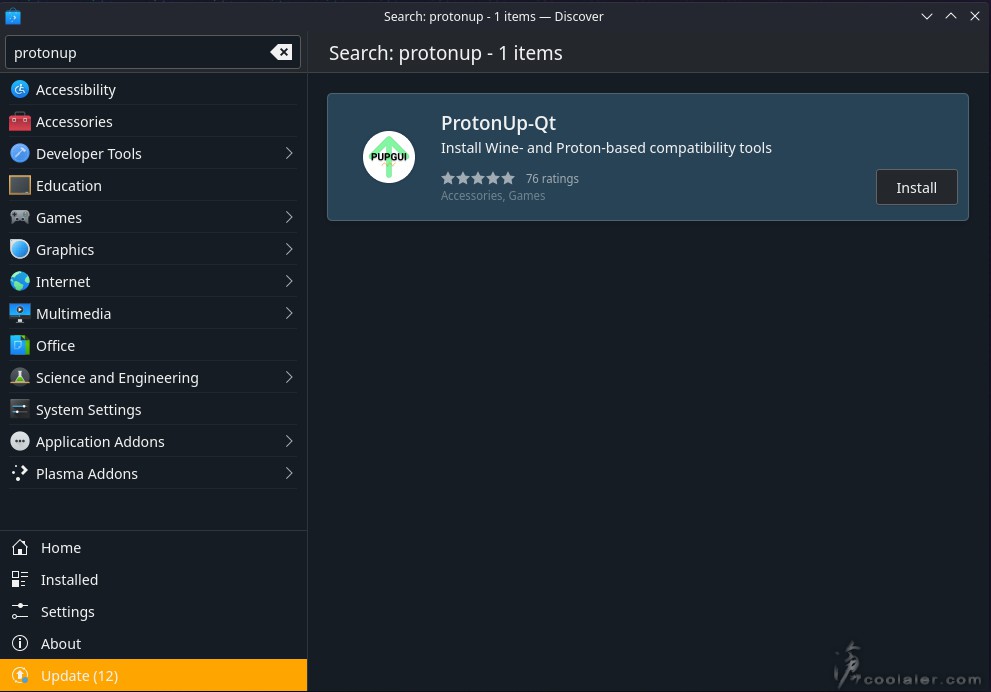The width and height of the screenshot is (991, 692).
Task: Browse the Games category
Action: 152,217
